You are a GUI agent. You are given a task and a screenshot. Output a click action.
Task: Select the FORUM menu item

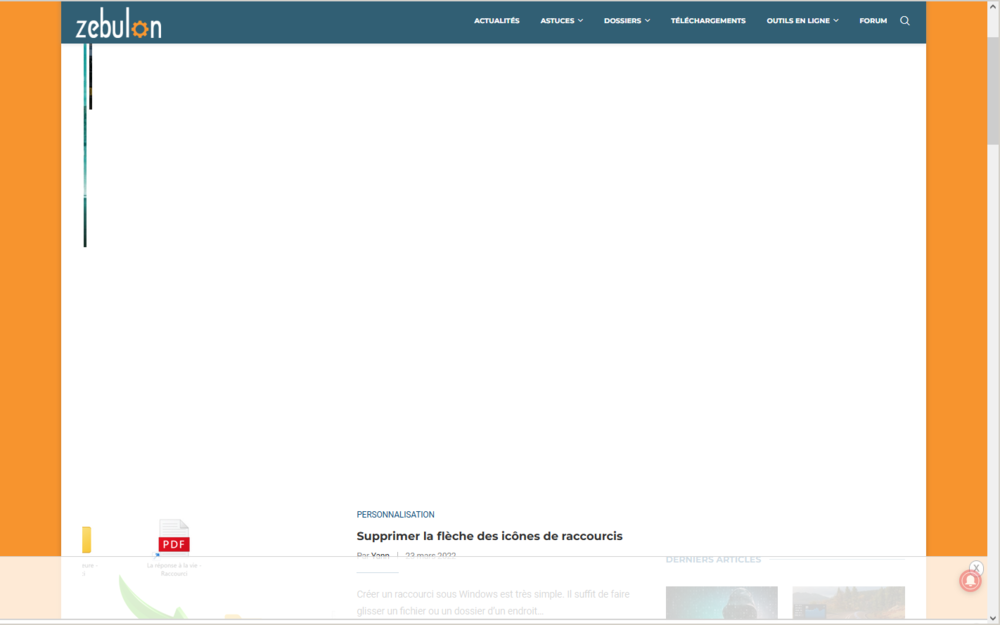point(872,20)
